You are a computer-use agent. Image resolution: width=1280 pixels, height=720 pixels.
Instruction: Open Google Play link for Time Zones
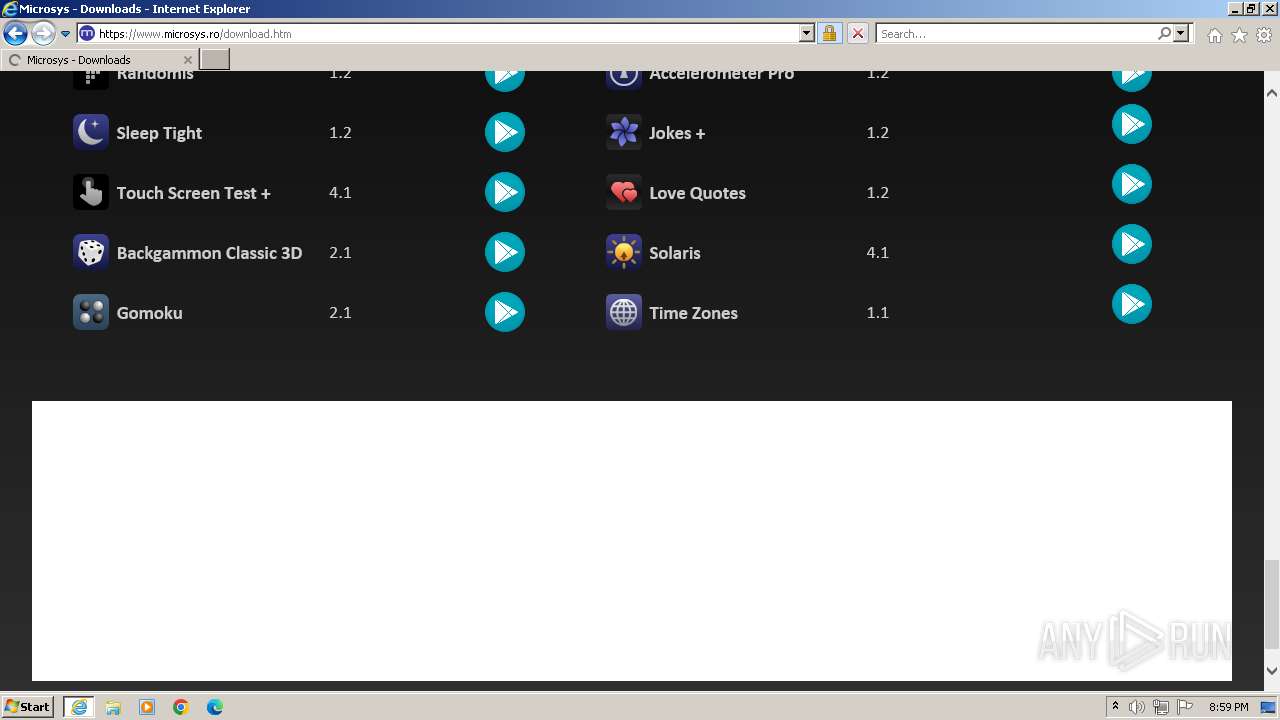tap(1132, 304)
